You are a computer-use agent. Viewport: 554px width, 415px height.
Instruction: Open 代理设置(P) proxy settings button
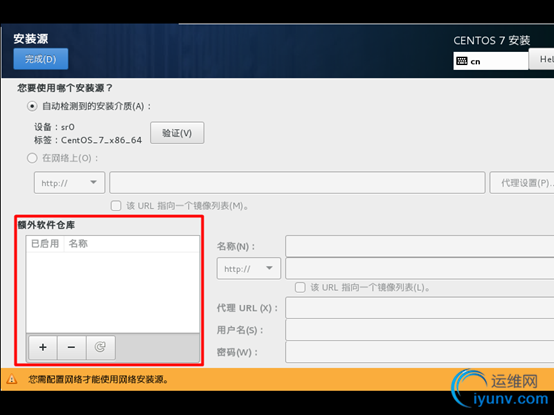tap(521, 183)
